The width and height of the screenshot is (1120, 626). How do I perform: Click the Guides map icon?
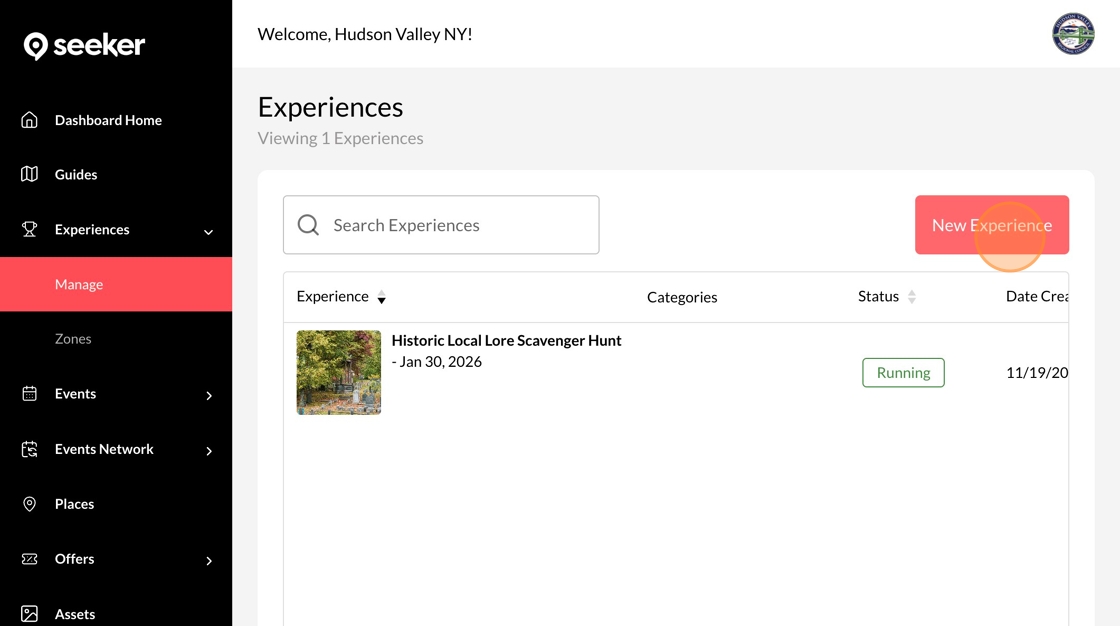[x=30, y=175]
